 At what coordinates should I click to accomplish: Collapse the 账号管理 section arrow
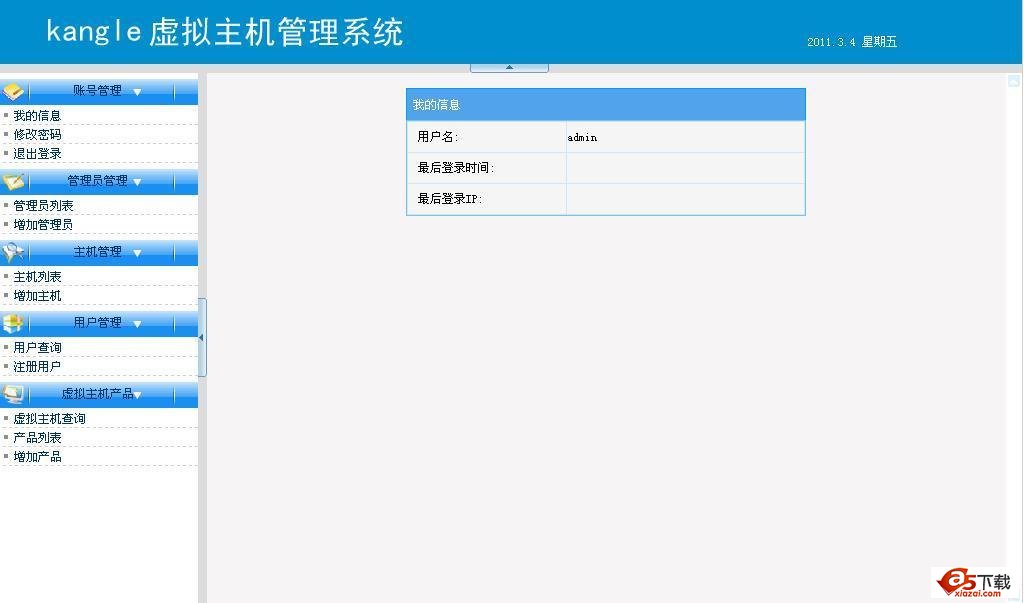[137, 92]
